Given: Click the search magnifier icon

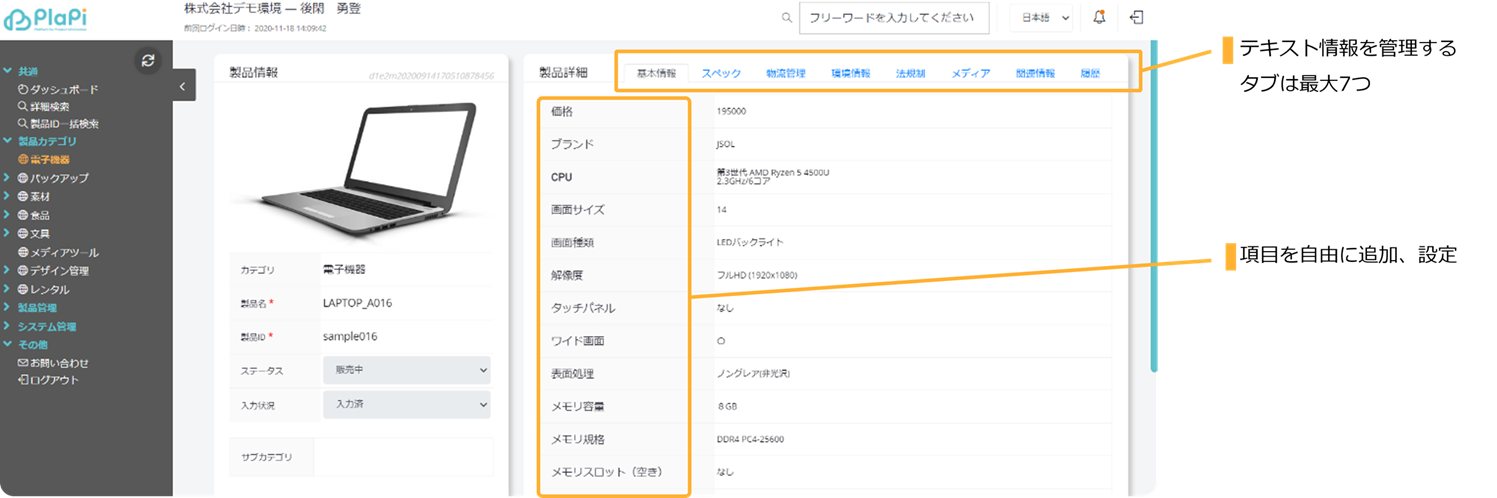Looking at the screenshot, I should (787, 18).
